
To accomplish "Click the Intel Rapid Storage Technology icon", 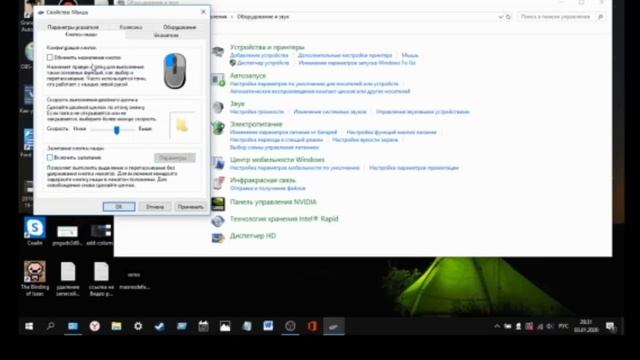I will tap(218, 221).
